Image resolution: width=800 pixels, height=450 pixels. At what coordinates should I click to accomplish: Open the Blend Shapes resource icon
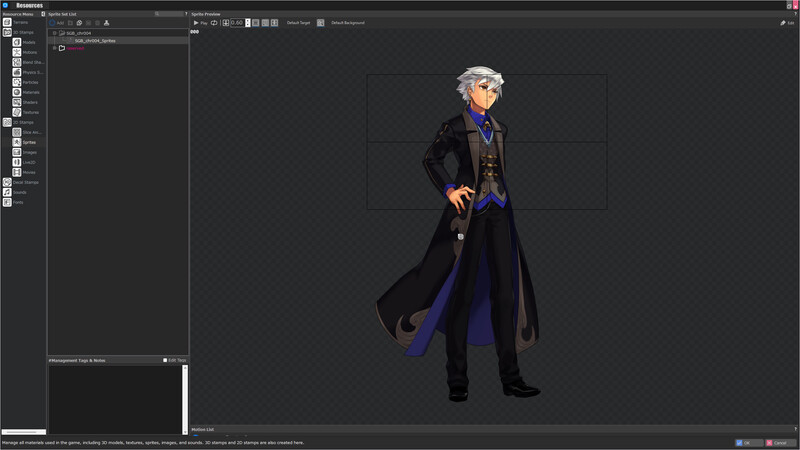click(17, 62)
